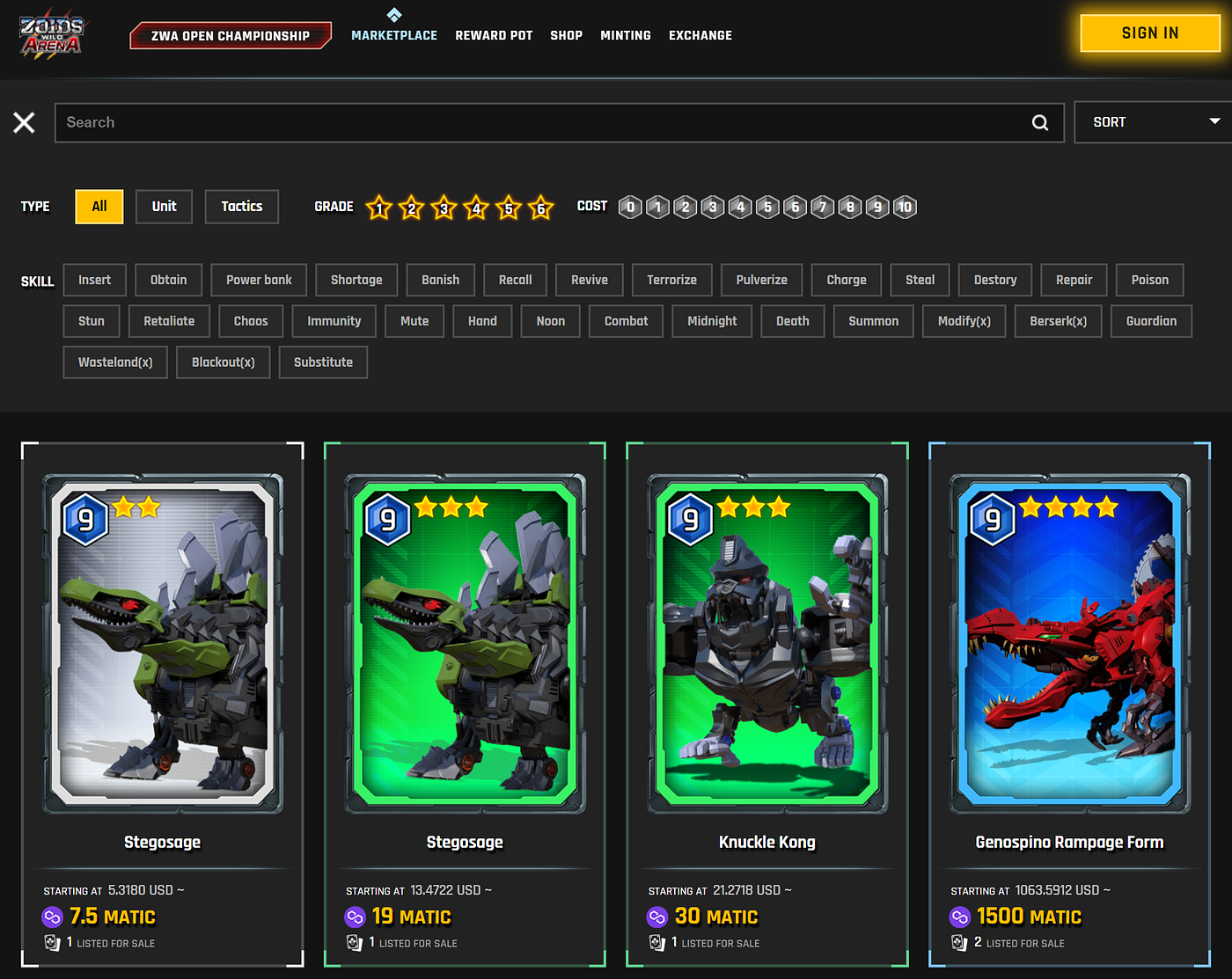The image size is (1232, 979).
Task: Select cost 6 hexagon filter
Action: tap(795, 207)
